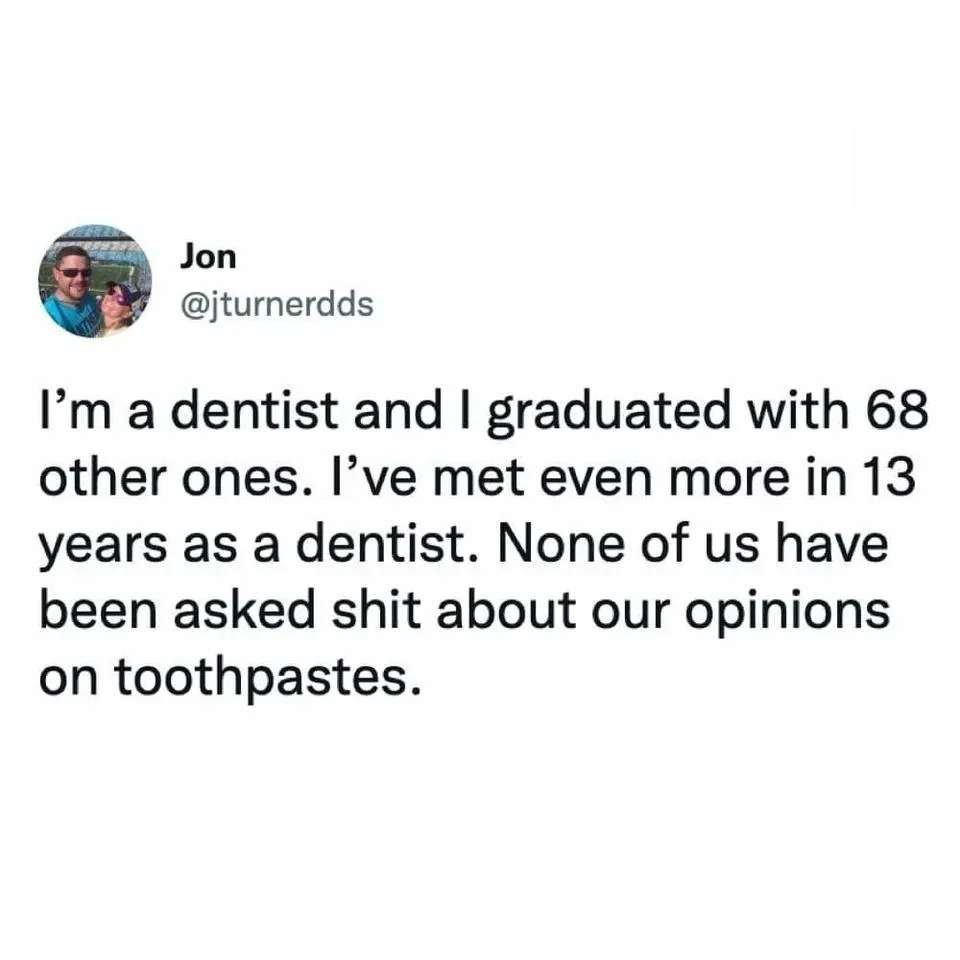Open Jon's circular profile picture
The width and height of the screenshot is (960, 960).
(x=94, y=281)
